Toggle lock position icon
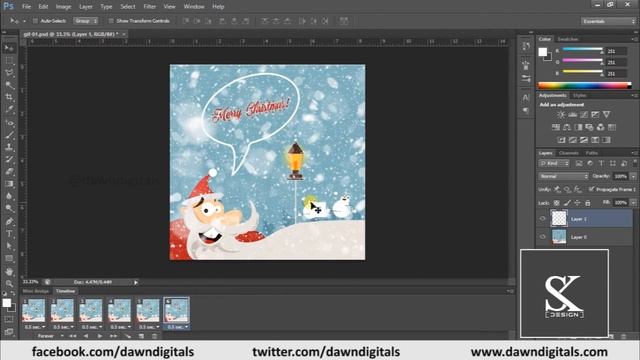Viewport: 640px width, 360px height. coord(577,203)
